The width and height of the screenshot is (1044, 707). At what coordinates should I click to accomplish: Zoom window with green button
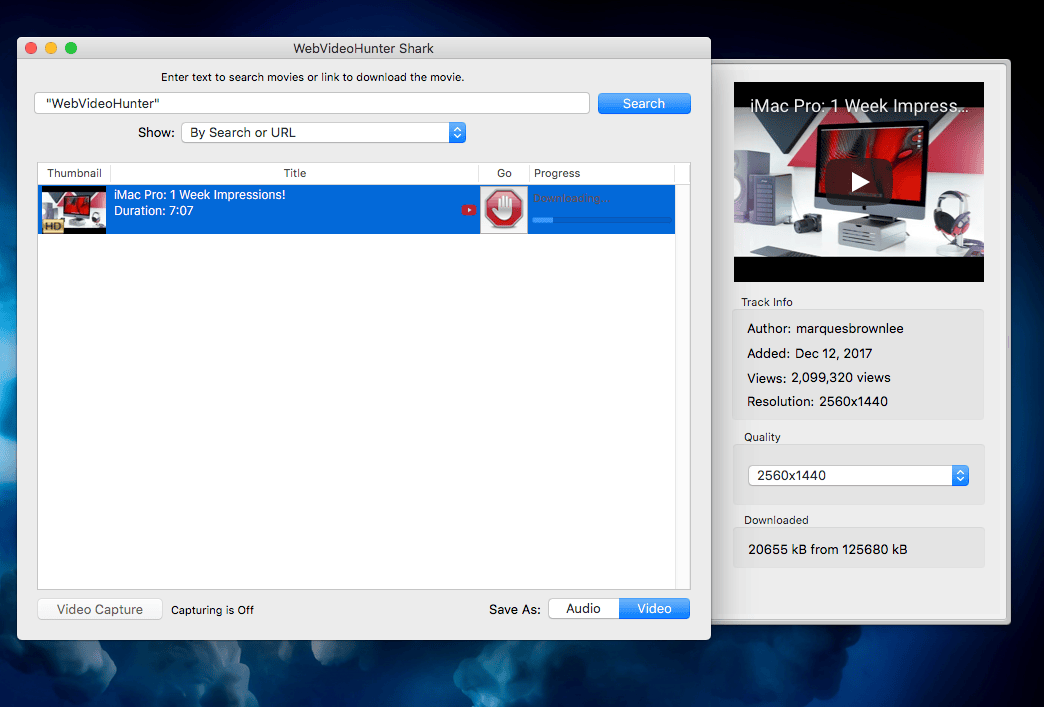71,48
